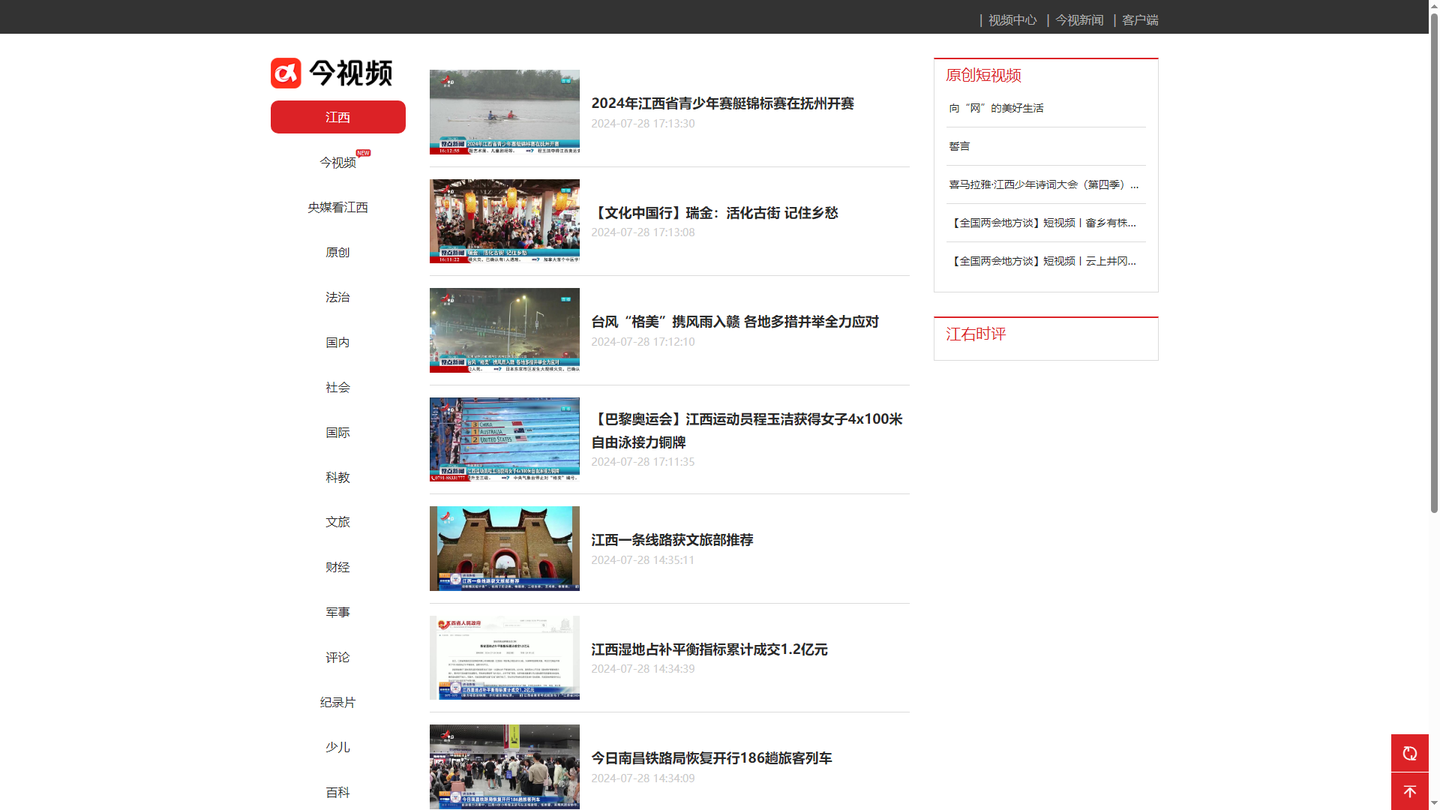Open 央媒看江西 category

click(338, 207)
